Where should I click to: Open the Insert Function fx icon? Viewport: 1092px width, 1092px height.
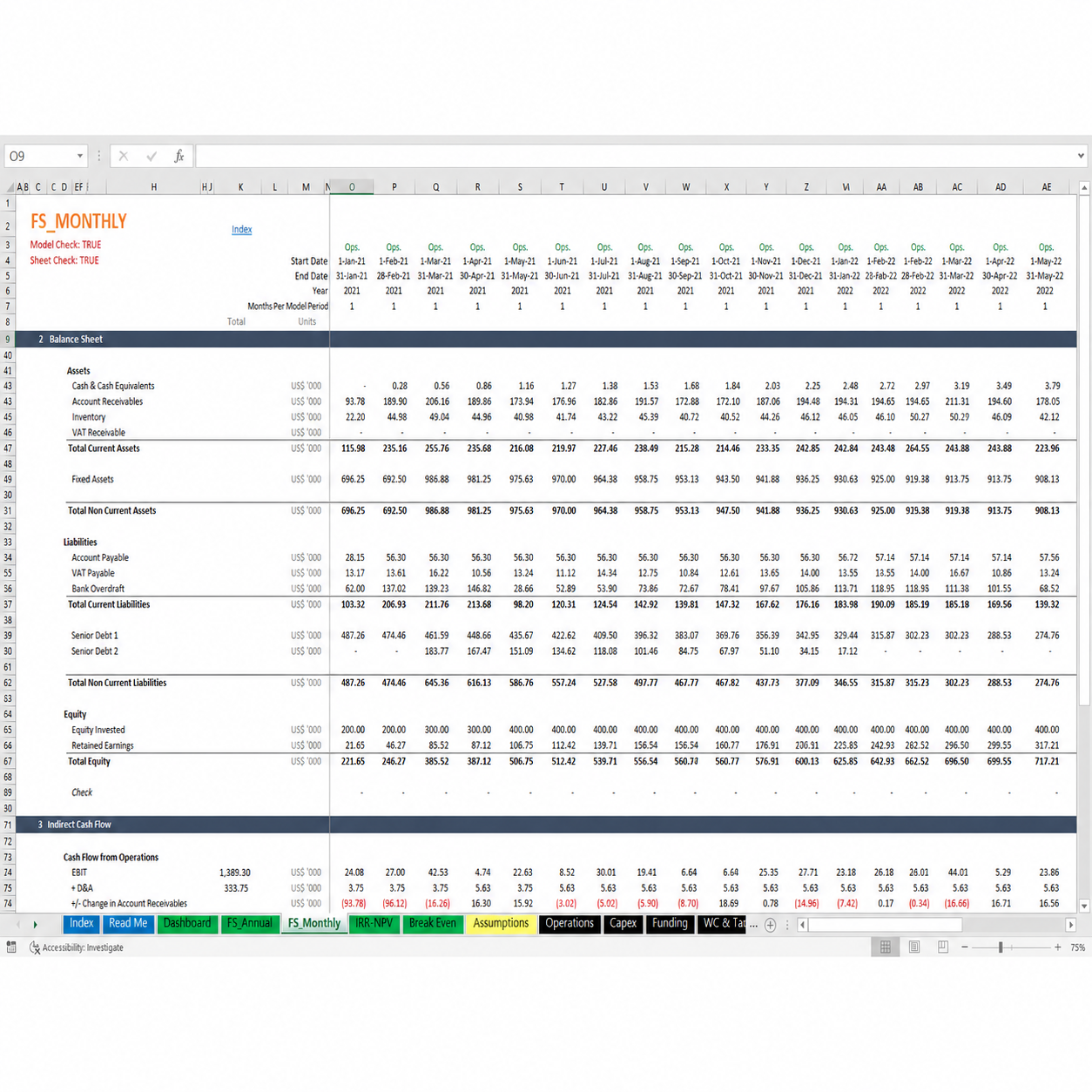click(x=179, y=157)
